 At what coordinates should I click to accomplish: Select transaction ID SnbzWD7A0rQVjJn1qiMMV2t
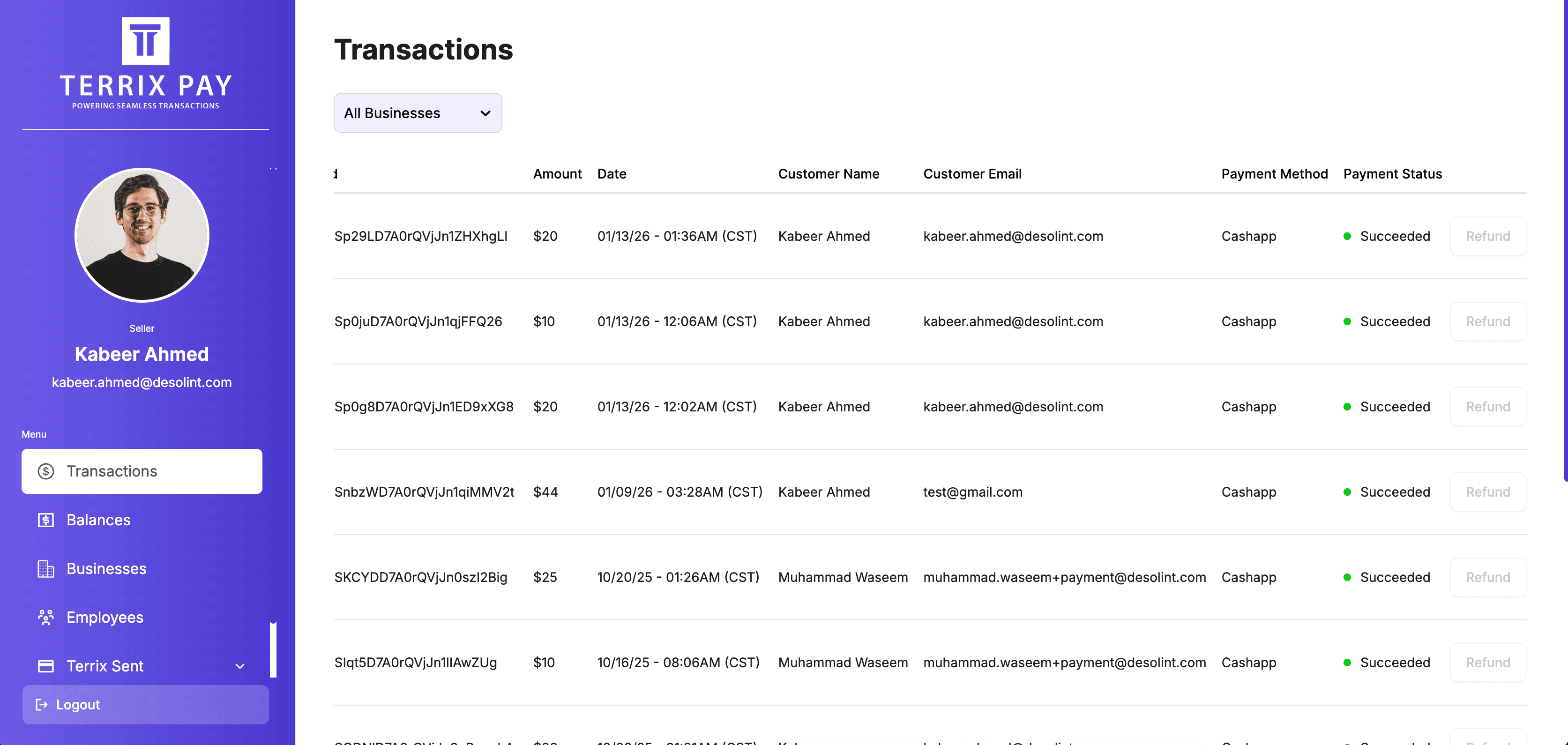click(424, 492)
